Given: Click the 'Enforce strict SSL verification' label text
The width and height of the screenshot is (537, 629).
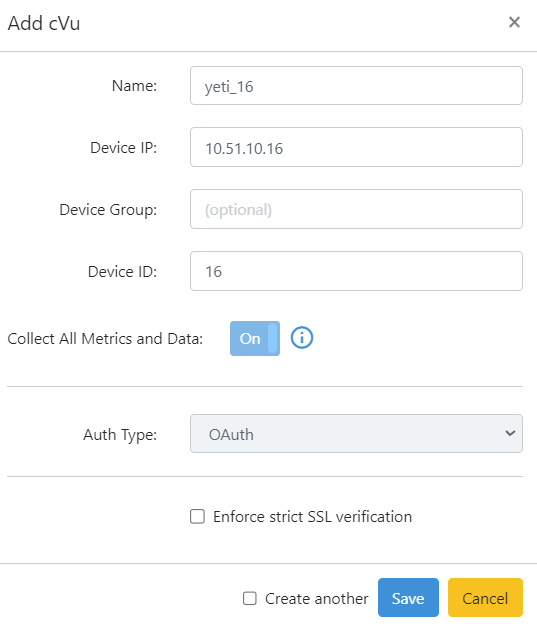Looking at the screenshot, I should (x=312, y=517).
